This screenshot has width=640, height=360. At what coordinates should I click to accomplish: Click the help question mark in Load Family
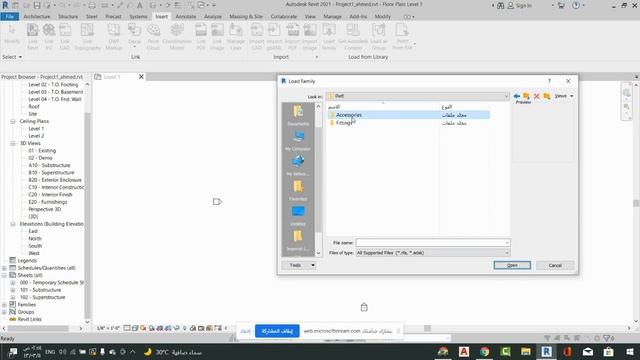[549, 81]
